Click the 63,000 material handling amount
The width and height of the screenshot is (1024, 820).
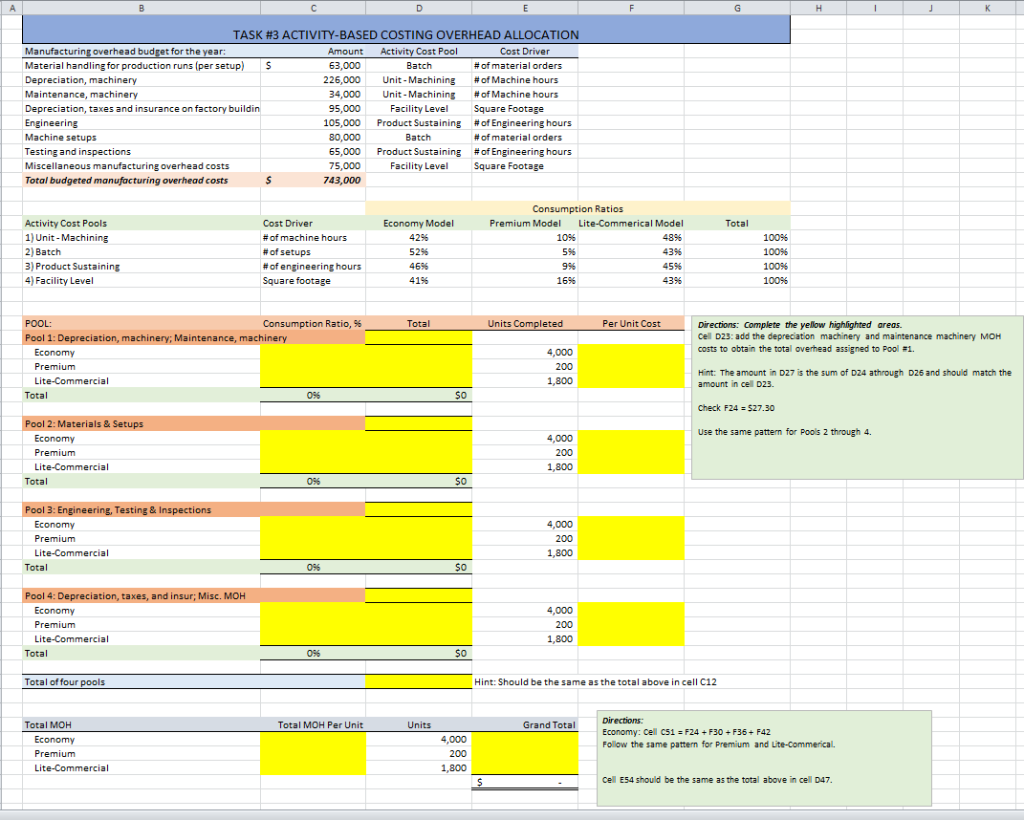click(x=313, y=65)
